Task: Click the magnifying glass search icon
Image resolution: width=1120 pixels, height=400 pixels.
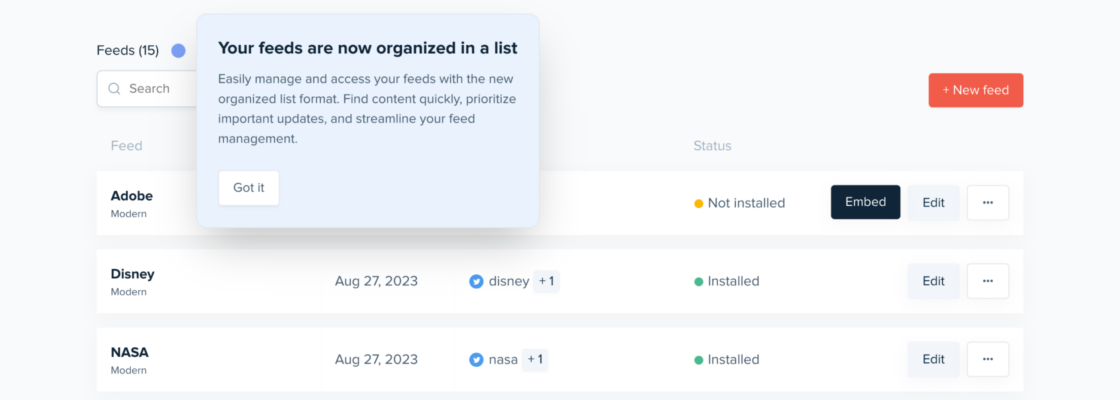Action: (115, 89)
